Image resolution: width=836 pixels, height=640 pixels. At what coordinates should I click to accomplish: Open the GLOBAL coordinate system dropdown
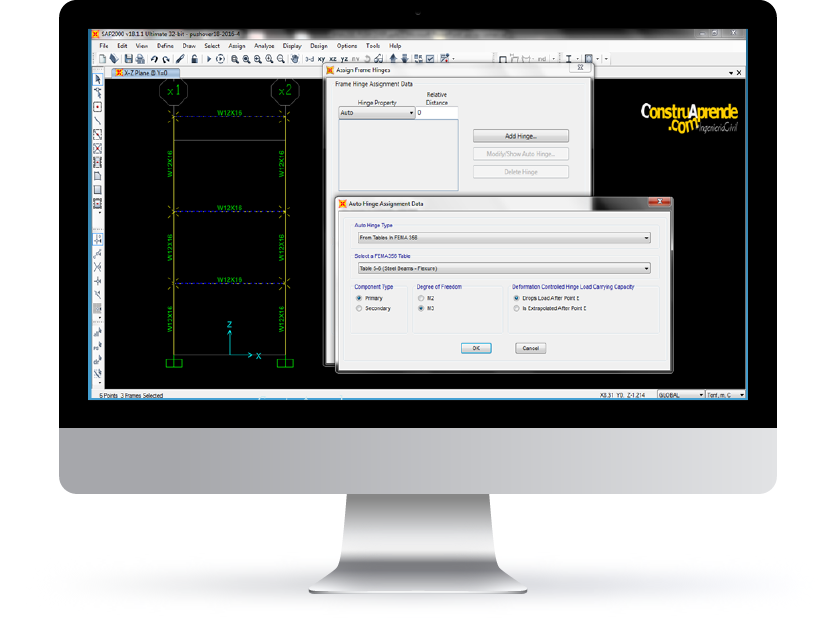point(681,395)
